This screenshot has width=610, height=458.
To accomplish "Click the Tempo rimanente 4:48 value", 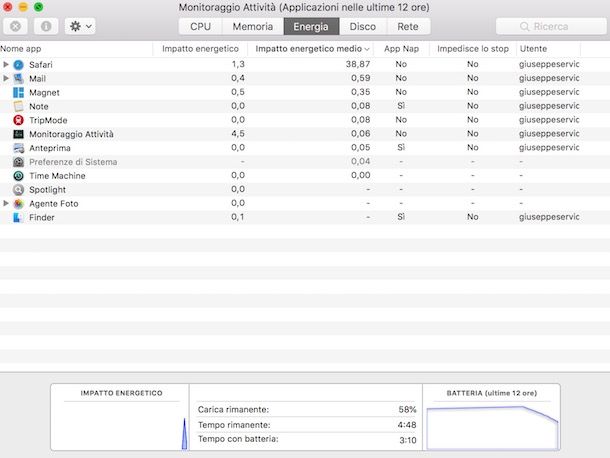I will pyautogui.click(x=407, y=425).
